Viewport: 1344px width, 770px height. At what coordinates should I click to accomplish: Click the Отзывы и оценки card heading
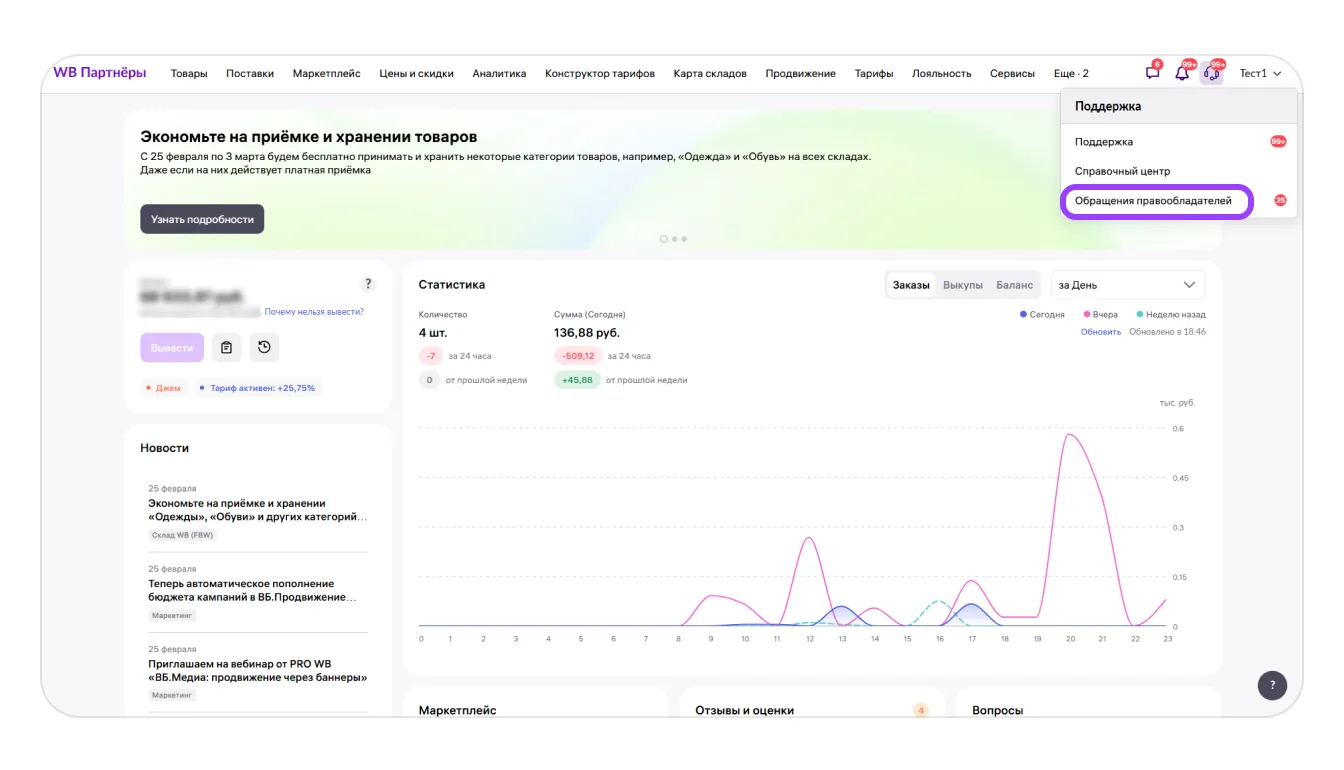[744, 710]
